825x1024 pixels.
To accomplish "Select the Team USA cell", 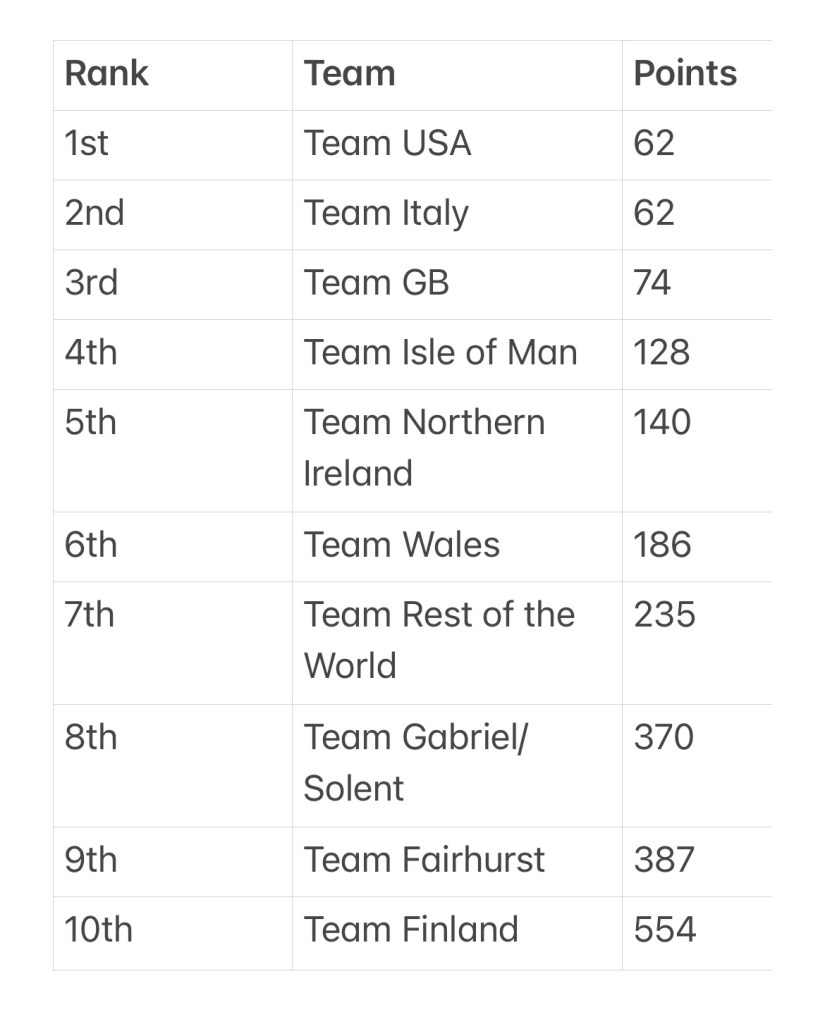I will (387, 144).
